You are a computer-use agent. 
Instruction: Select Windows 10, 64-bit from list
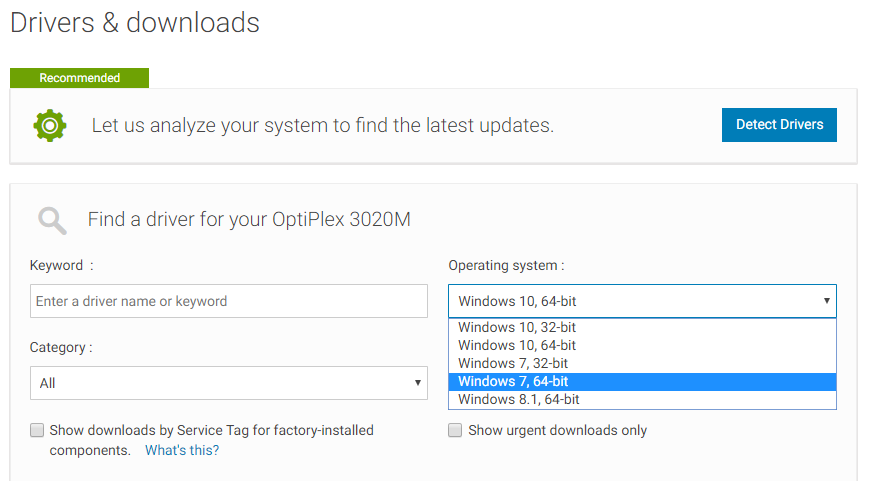(642, 345)
